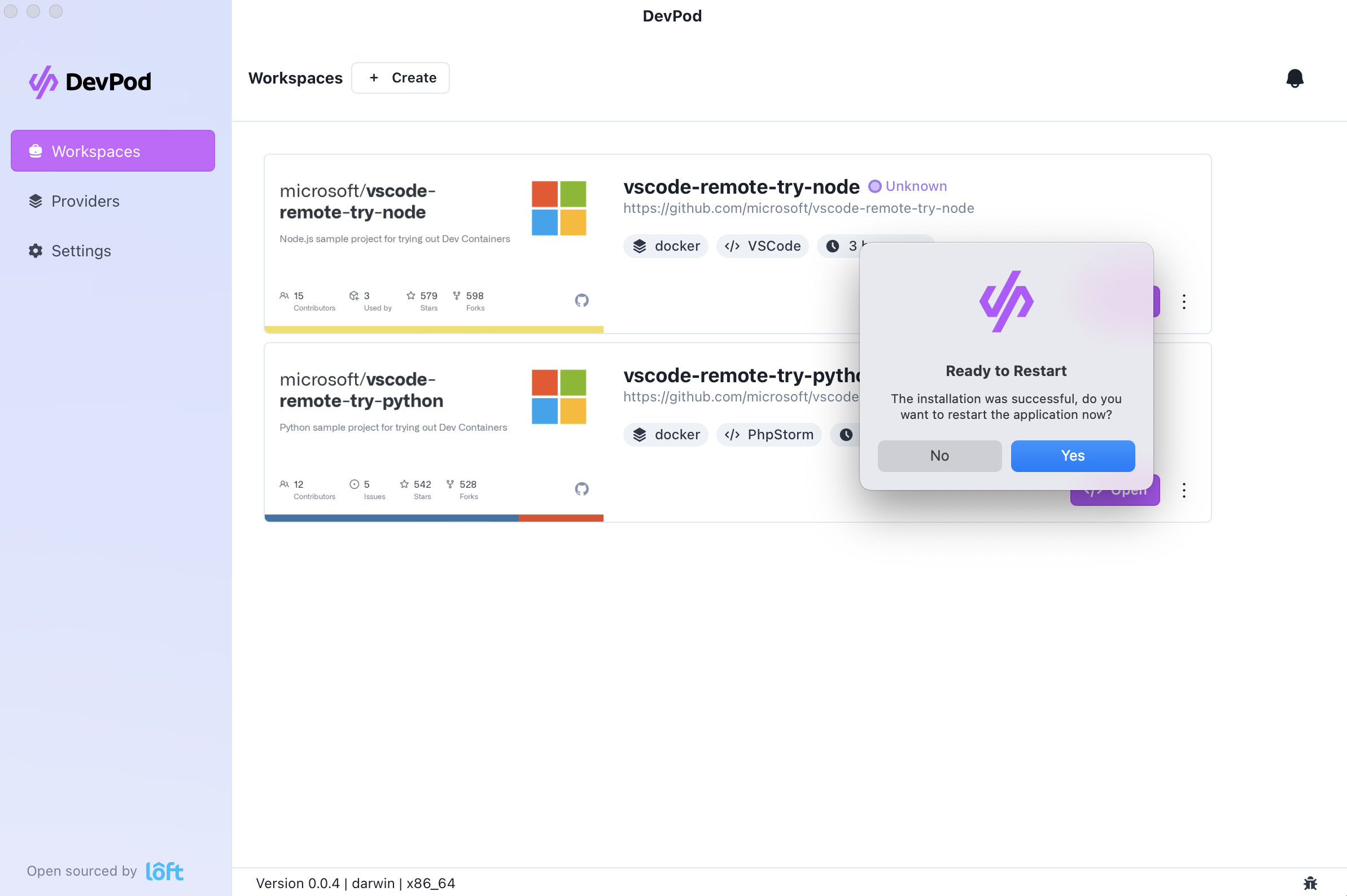1347x896 pixels.
Task: Click the yellow language bar on try-node card
Action: click(434, 330)
